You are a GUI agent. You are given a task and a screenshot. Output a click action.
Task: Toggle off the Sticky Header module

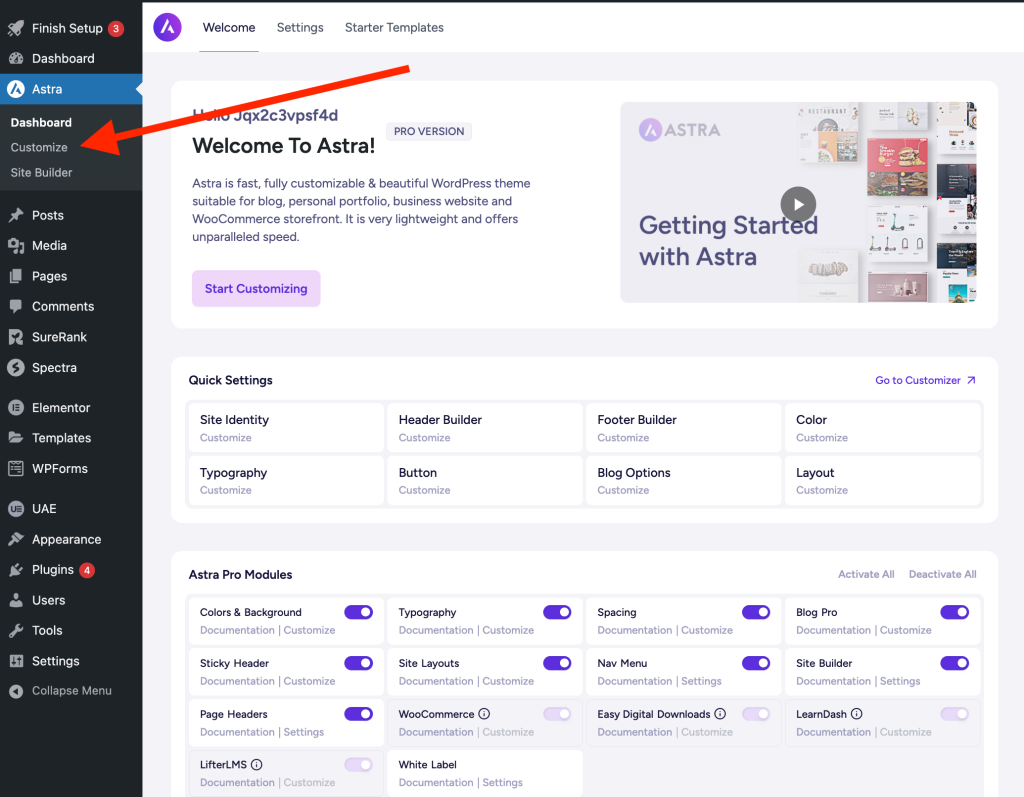[358, 663]
